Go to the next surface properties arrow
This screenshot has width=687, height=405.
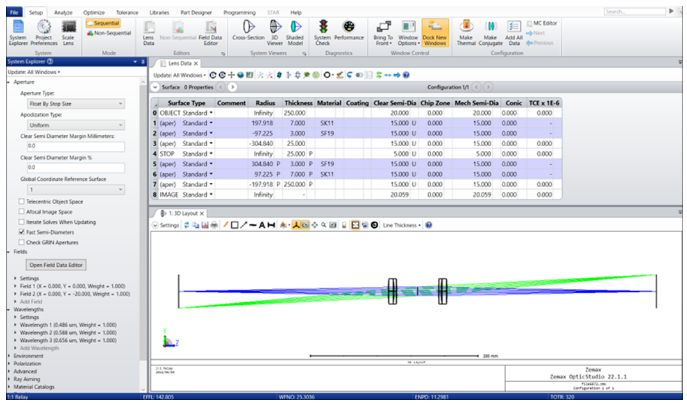pos(233,87)
